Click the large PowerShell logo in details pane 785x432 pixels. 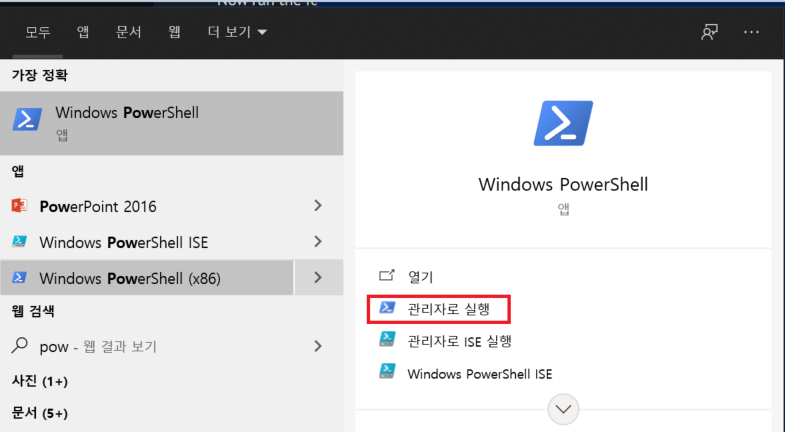[x=563, y=123]
